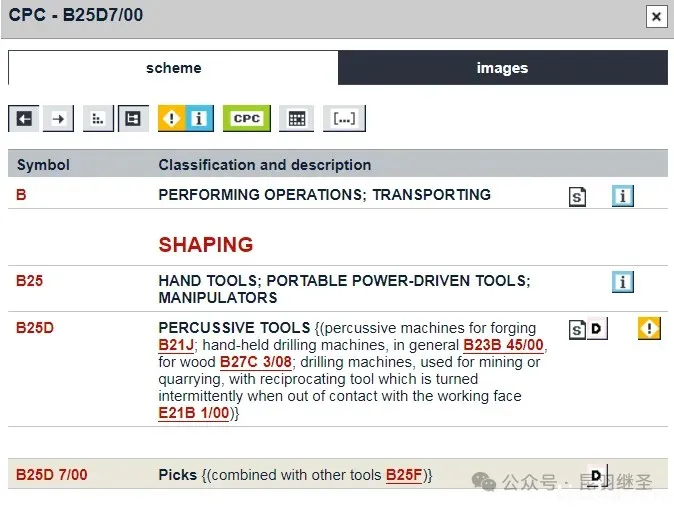Switch to the scheme tab
674x509 pixels.
pyautogui.click(x=173, y=68)
